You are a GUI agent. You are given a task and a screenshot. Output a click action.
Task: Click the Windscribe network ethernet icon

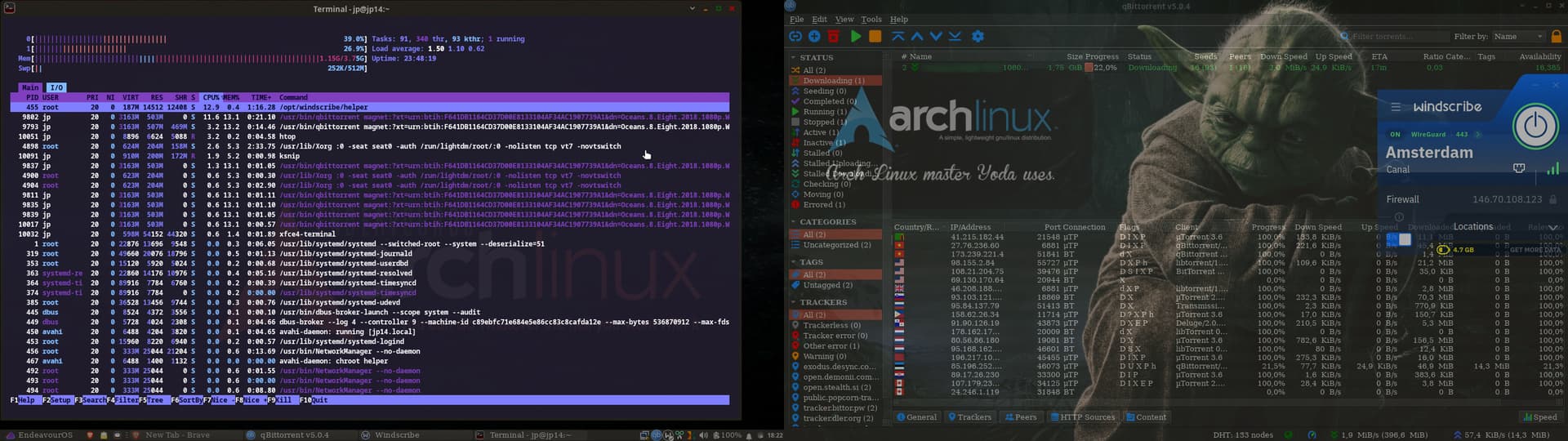pos(1519,168)
